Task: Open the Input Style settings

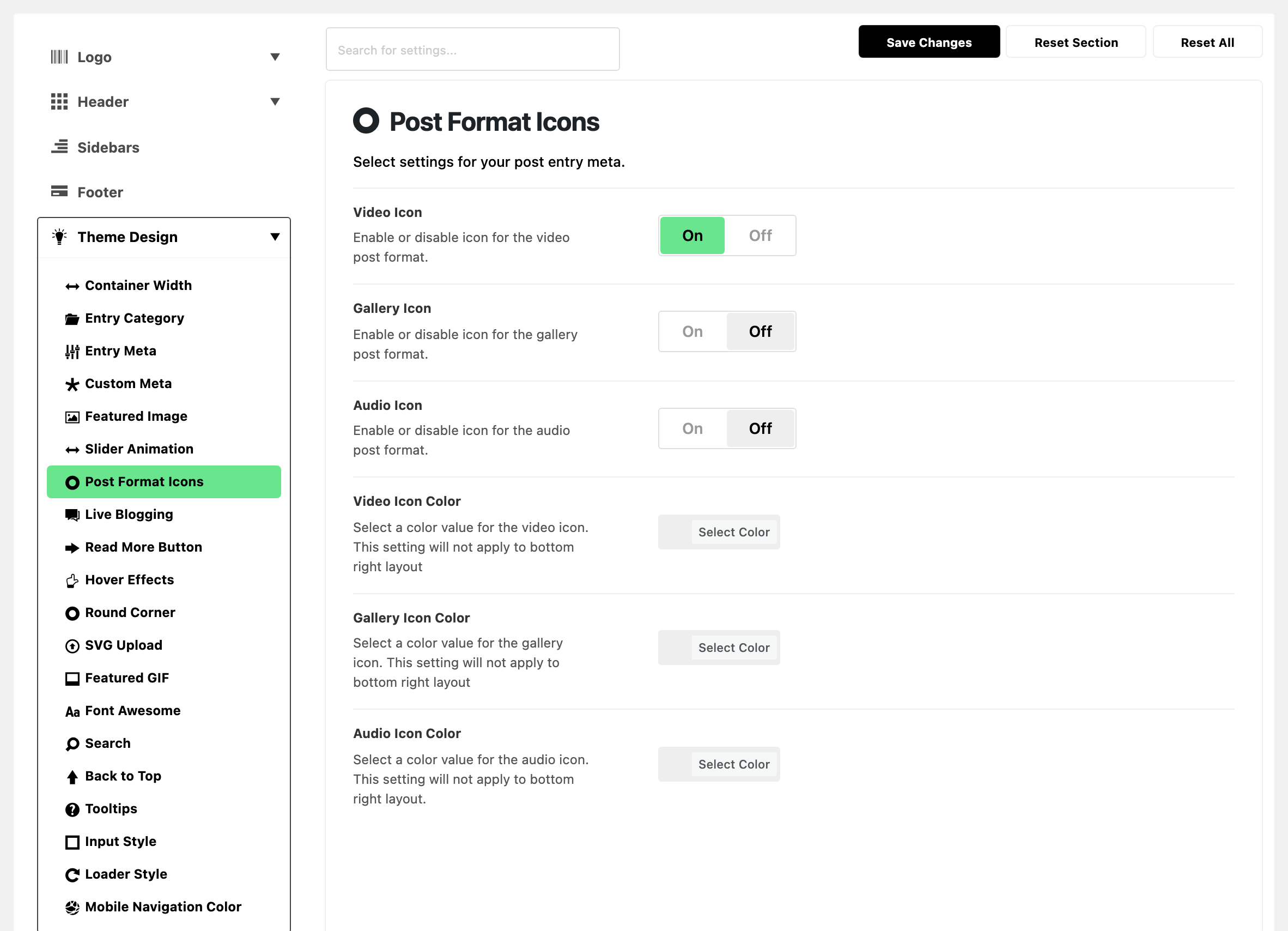Action: pyautogui.click(x=163, y=841)
